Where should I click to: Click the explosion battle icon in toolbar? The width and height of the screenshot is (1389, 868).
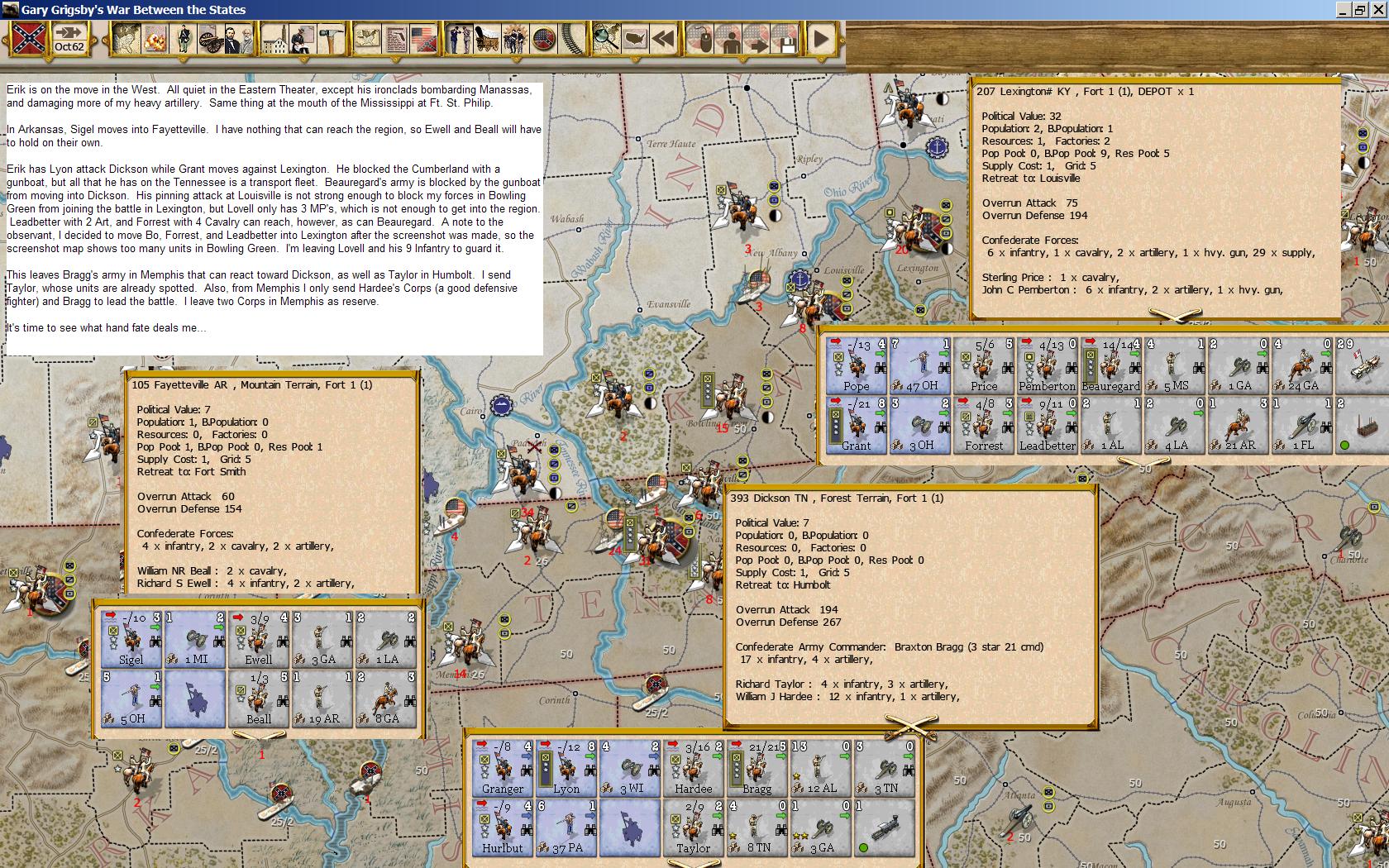pyautogui.click(x=155, y=38)
